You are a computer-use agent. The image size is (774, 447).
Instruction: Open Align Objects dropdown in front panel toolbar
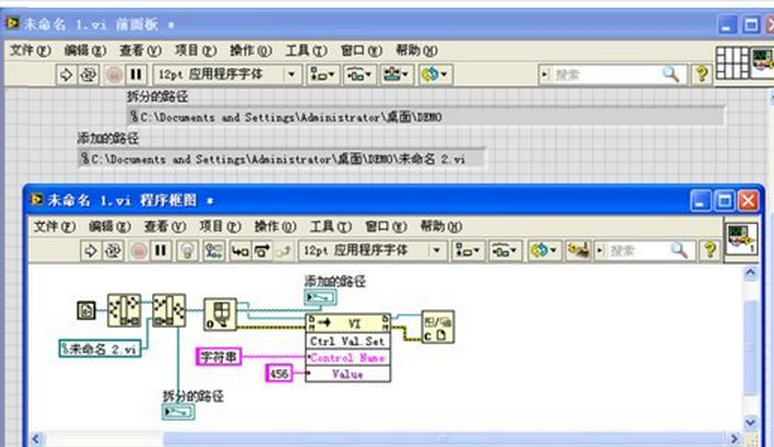[322, 75]
